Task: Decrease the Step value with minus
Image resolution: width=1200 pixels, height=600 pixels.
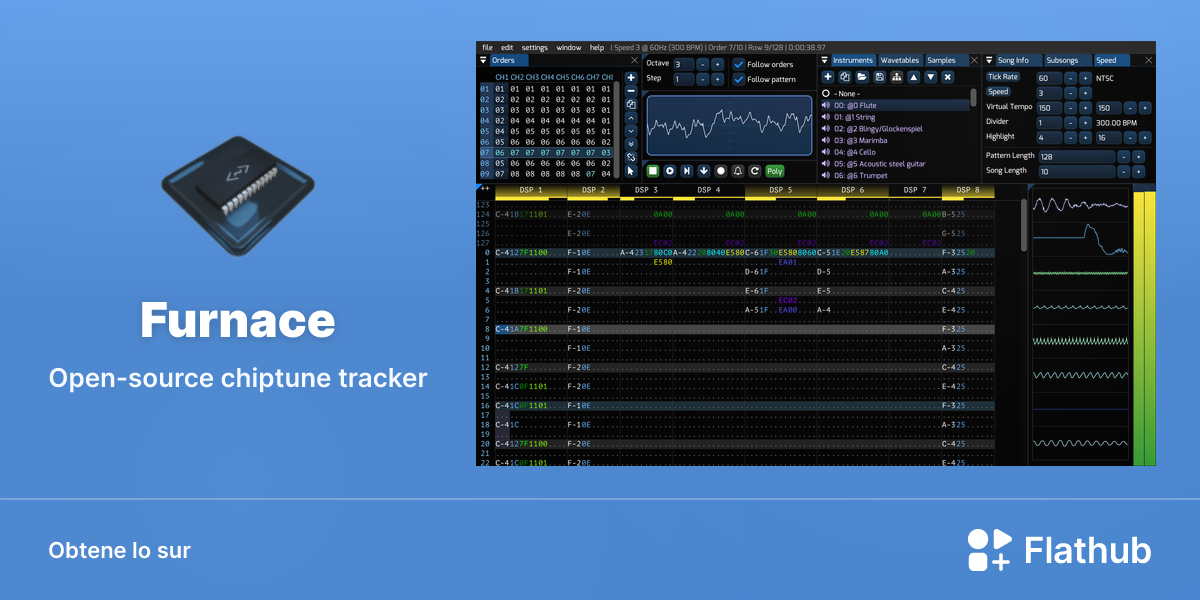Action: point(702,79)
